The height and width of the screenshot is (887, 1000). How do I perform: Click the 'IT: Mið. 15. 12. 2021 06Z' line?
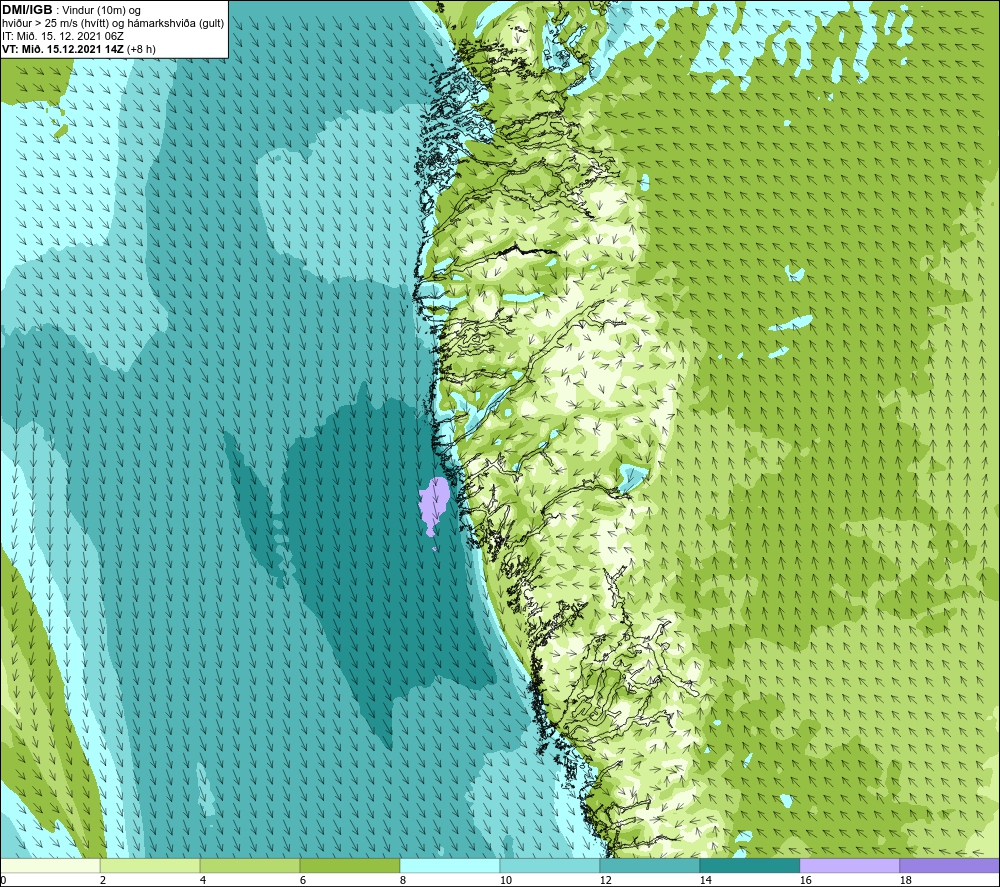(62, 36)
